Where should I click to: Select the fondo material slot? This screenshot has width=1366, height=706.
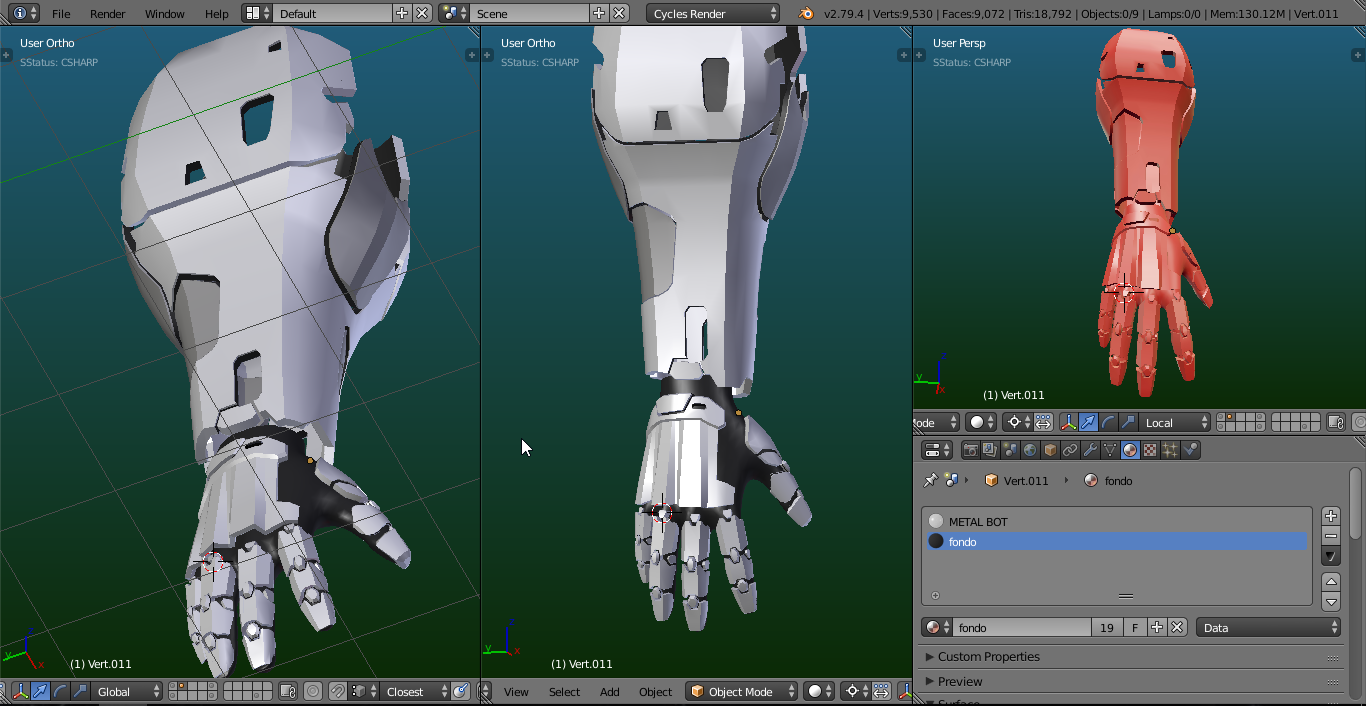tap(1117, 541)
